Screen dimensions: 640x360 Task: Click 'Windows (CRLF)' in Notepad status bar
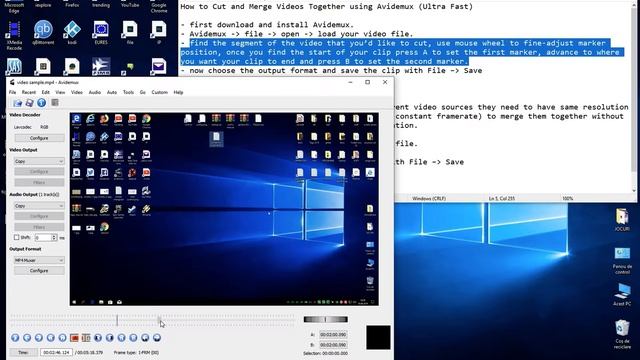(x=429, y=198)
